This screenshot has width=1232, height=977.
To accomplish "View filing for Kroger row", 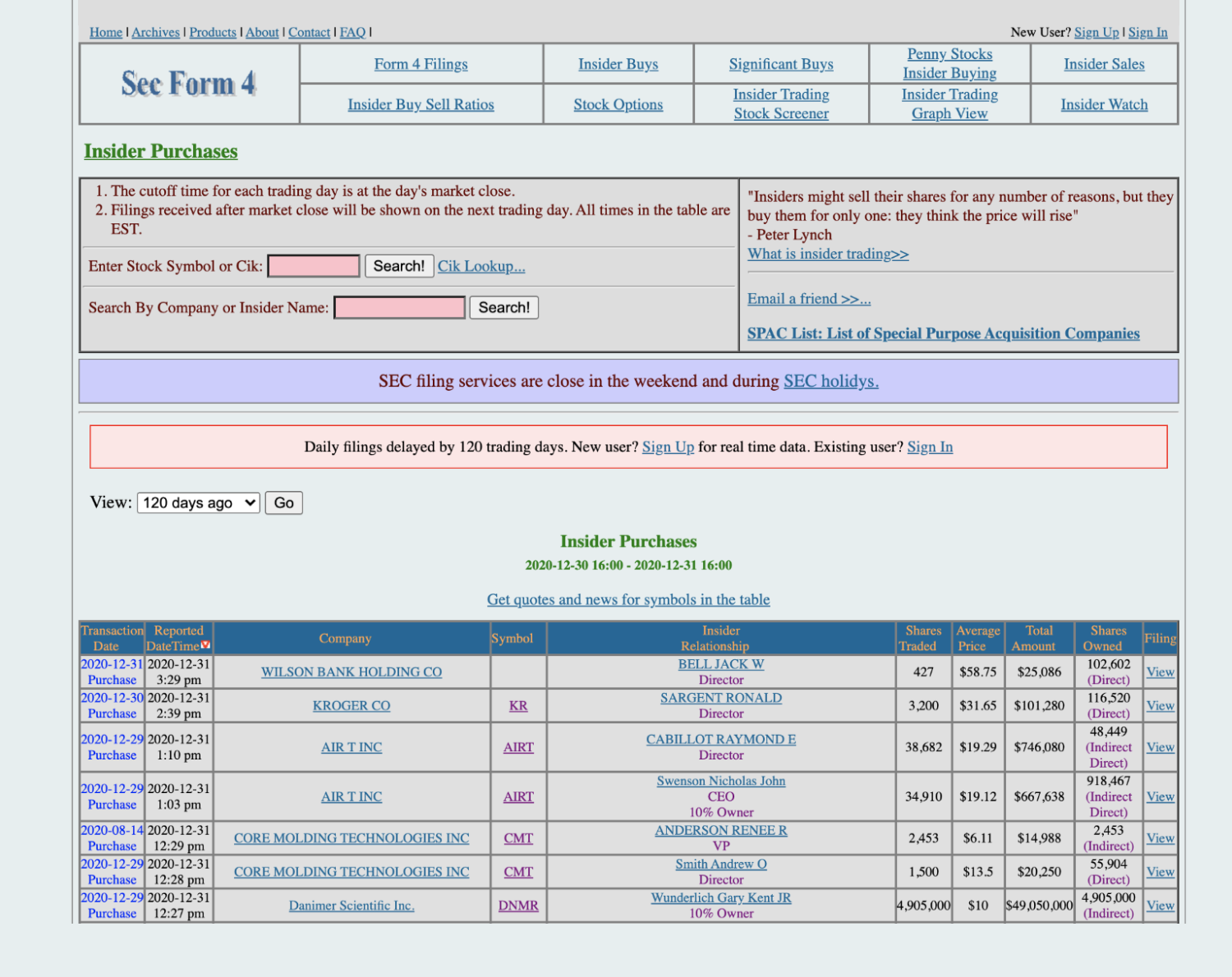I will [1161, 705].
